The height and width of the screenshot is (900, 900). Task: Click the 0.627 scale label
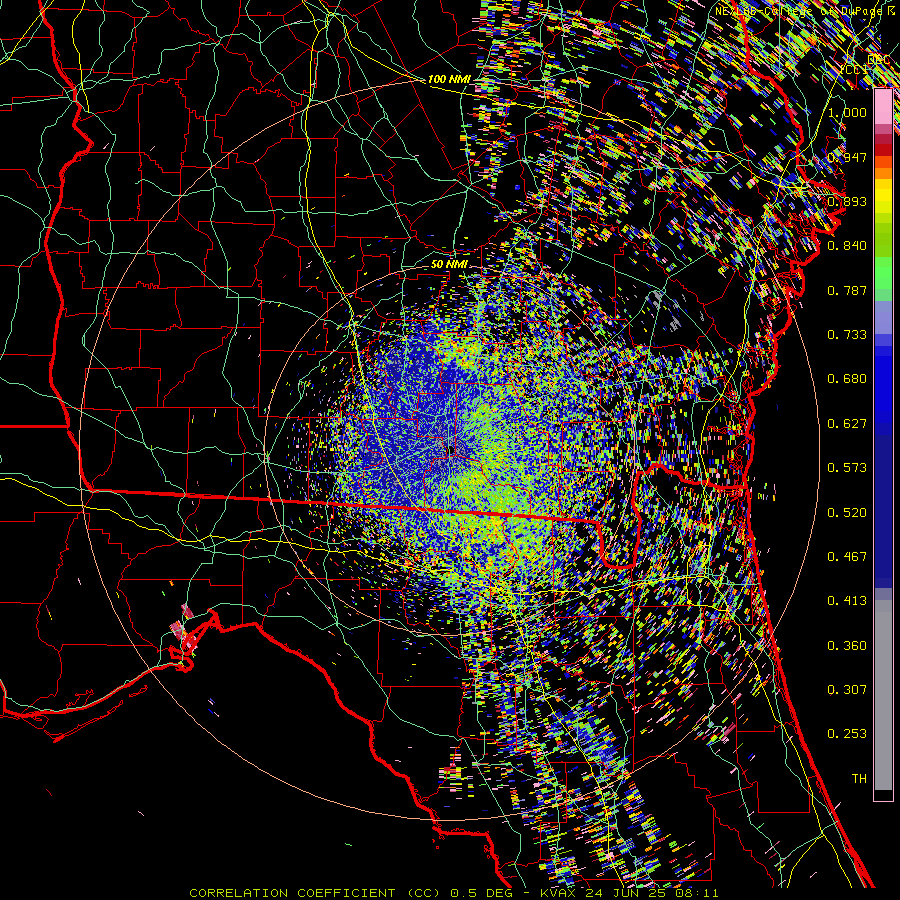point(847,424)
